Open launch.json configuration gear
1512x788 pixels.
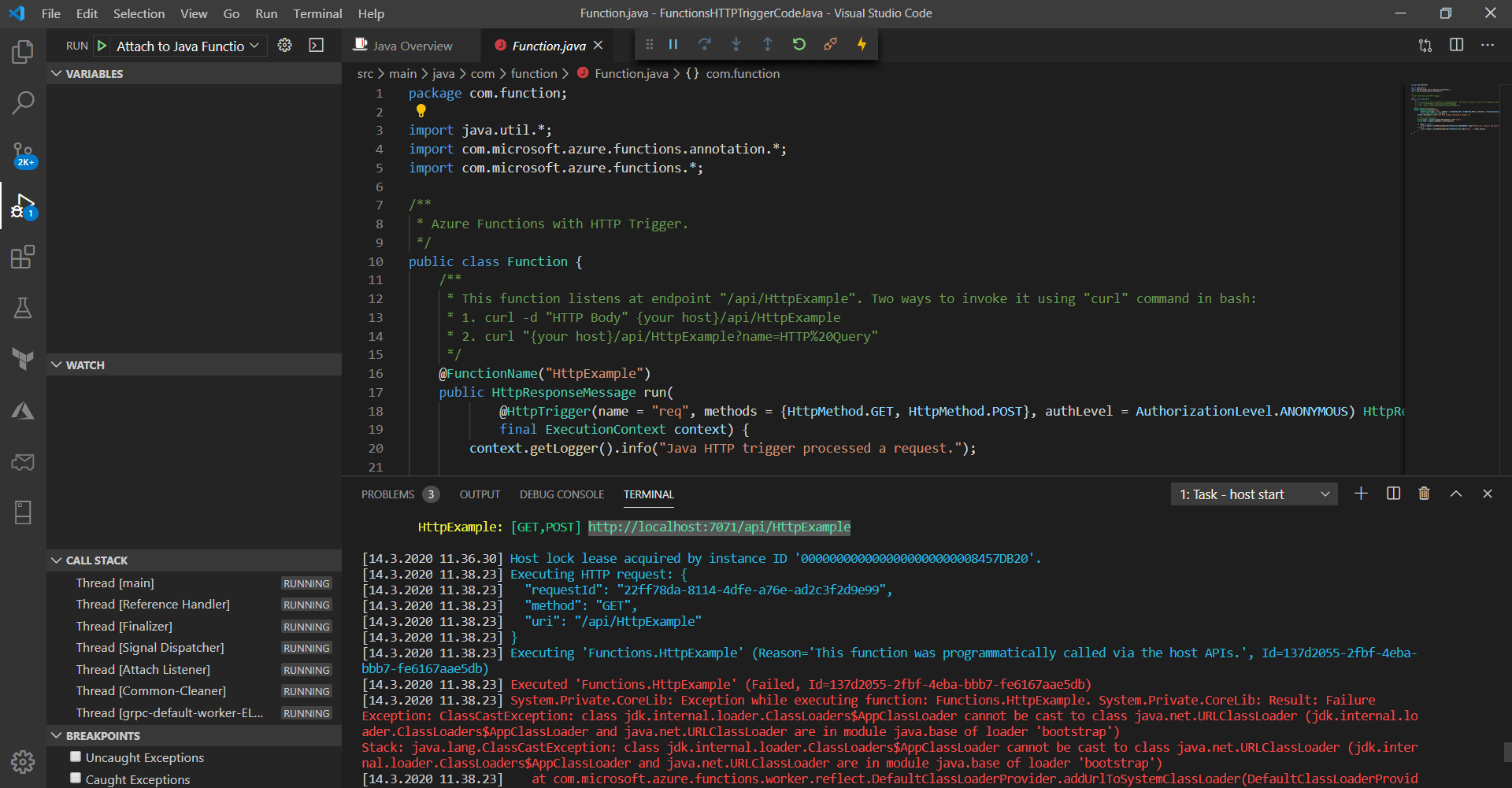tap(285, 46)
